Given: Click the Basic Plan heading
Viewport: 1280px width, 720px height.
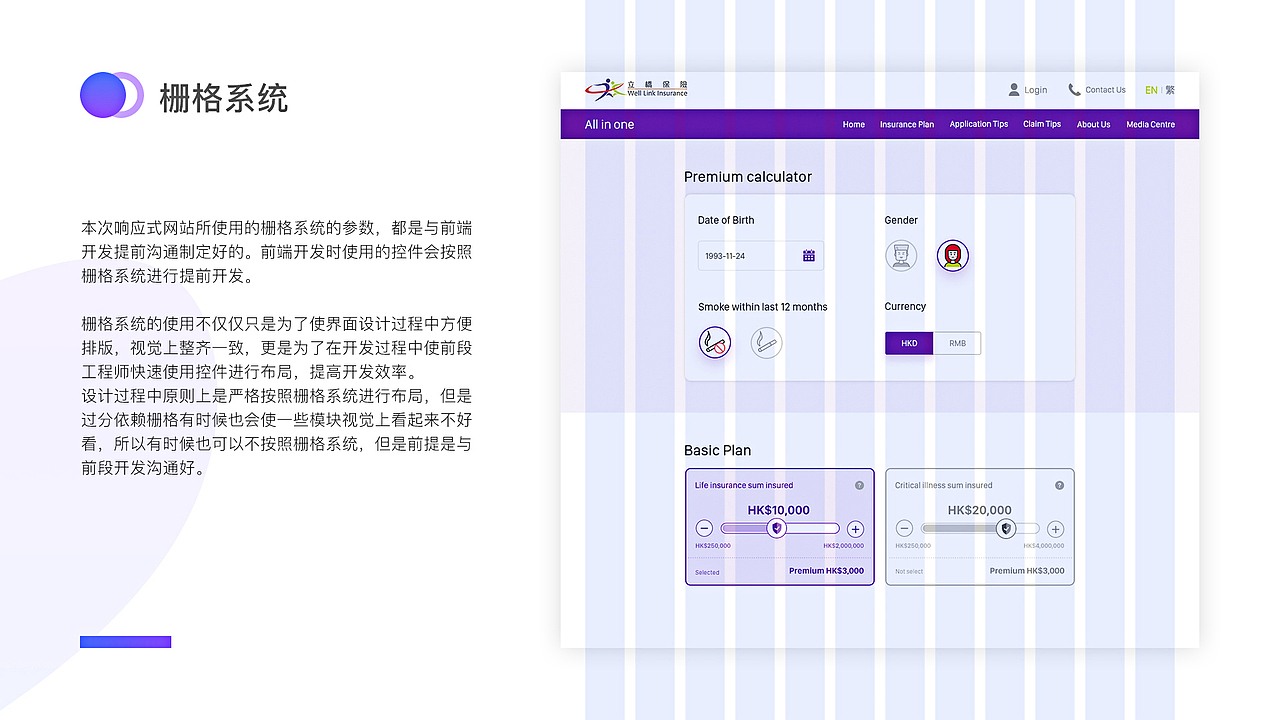Looking at the screenshot, I should click(x=718, y=451).
